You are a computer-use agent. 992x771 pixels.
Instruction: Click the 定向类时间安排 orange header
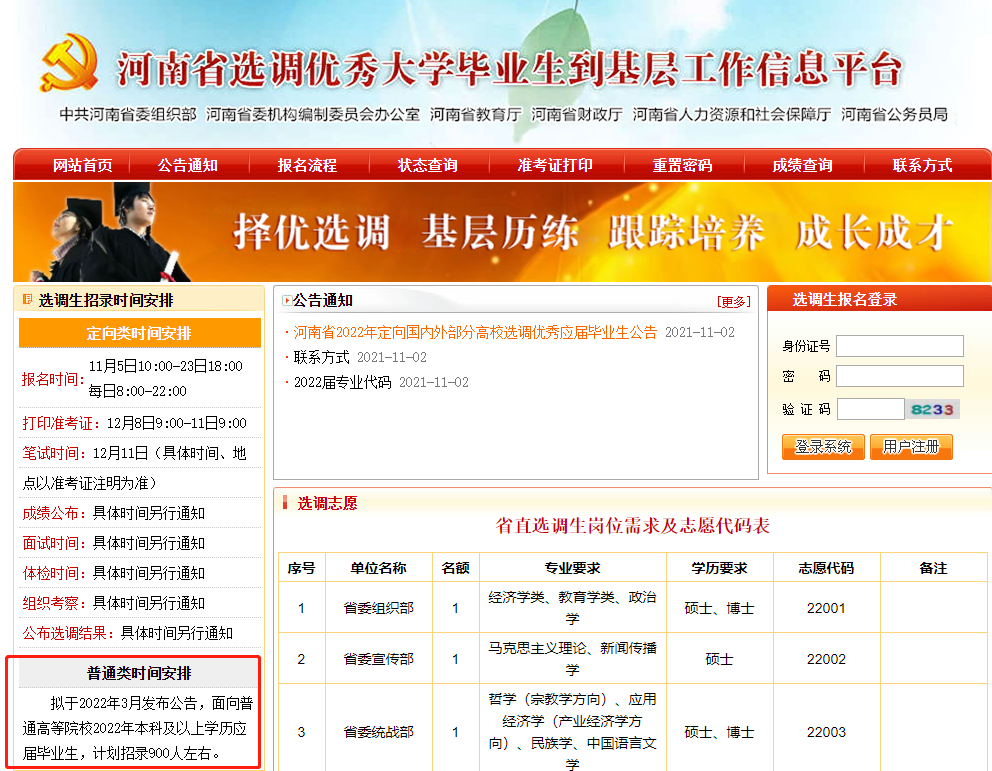point(140,333)
